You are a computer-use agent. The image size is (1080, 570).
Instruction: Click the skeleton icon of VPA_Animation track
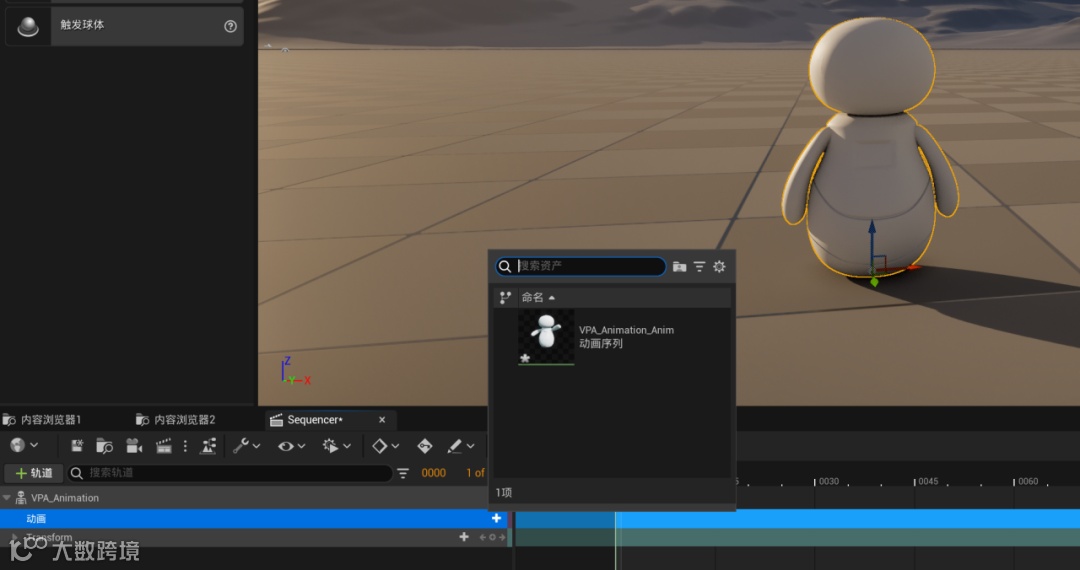(21, 498)
